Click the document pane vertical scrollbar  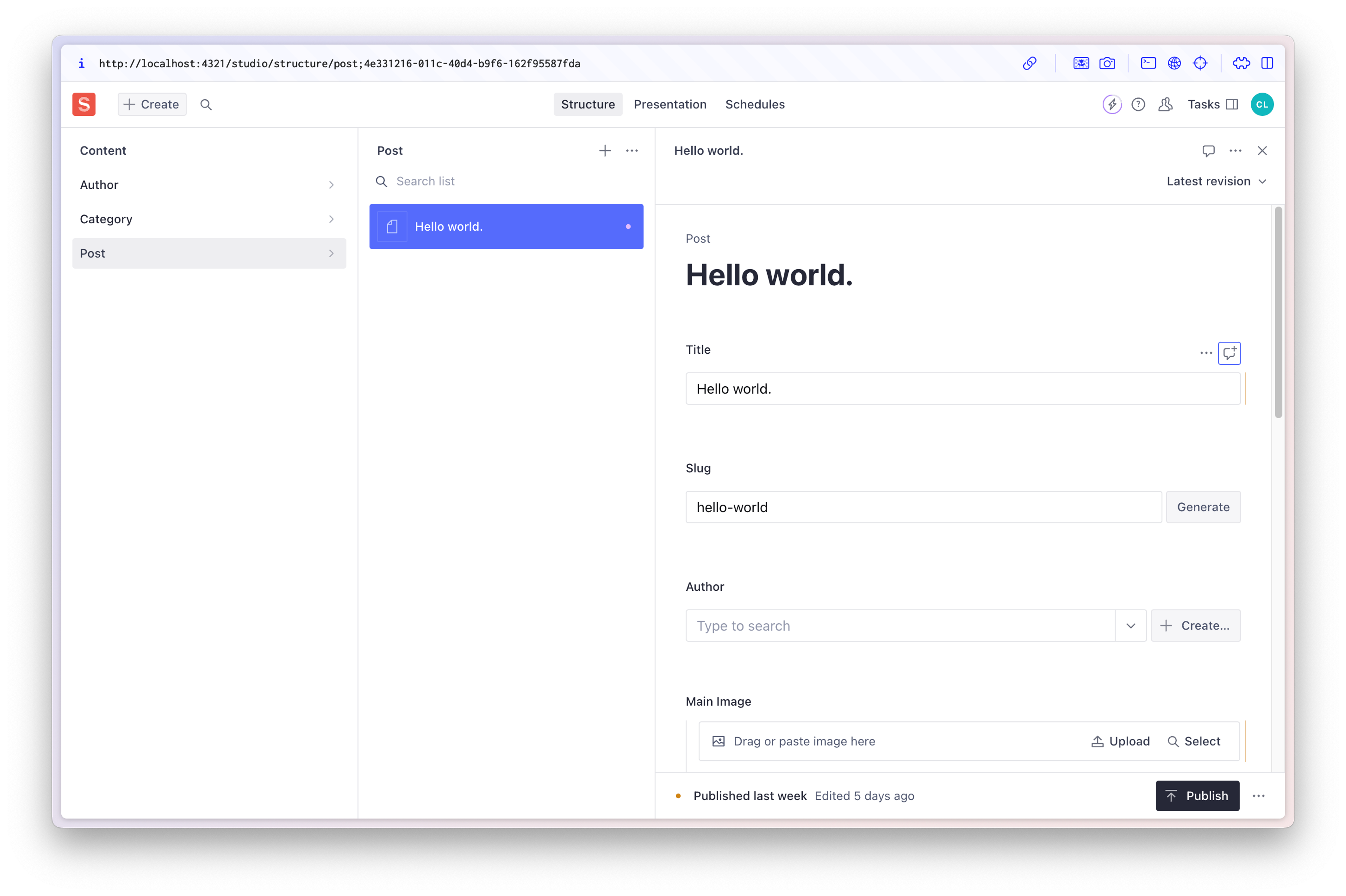(1278, 313)
